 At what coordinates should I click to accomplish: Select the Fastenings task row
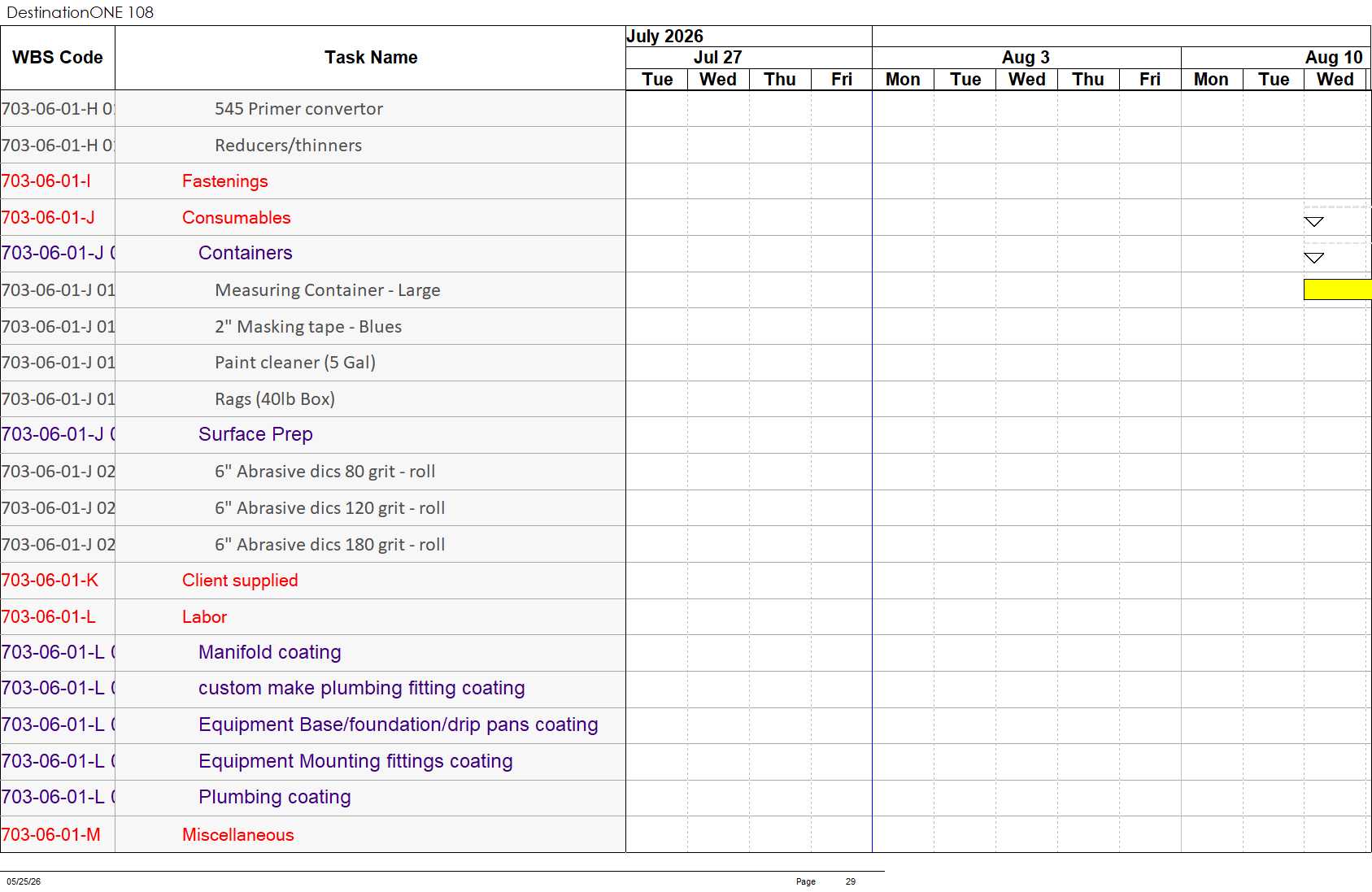pyautogui.click(x=313, y=181)
